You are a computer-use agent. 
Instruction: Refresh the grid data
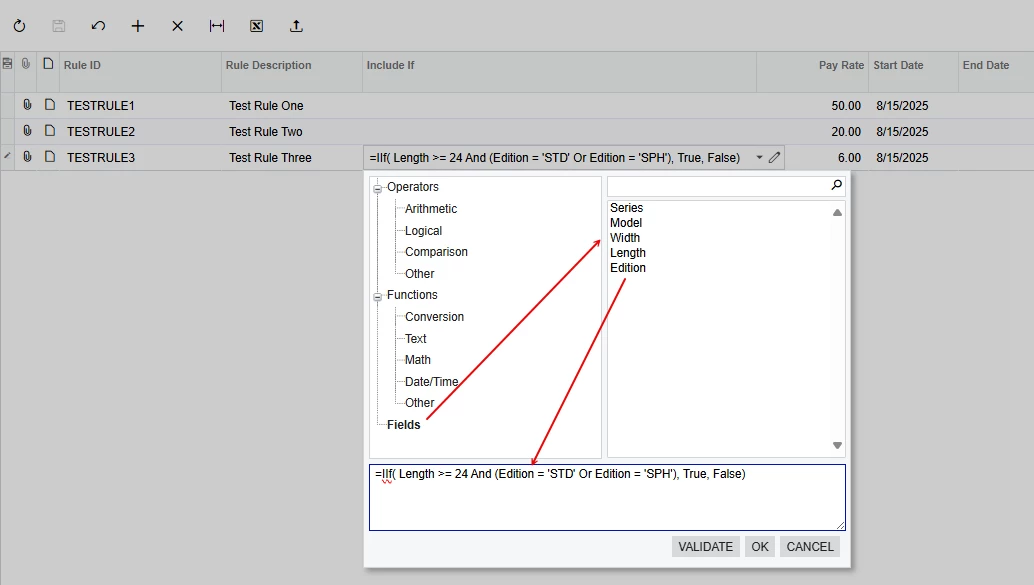click(x=19, y=26)
